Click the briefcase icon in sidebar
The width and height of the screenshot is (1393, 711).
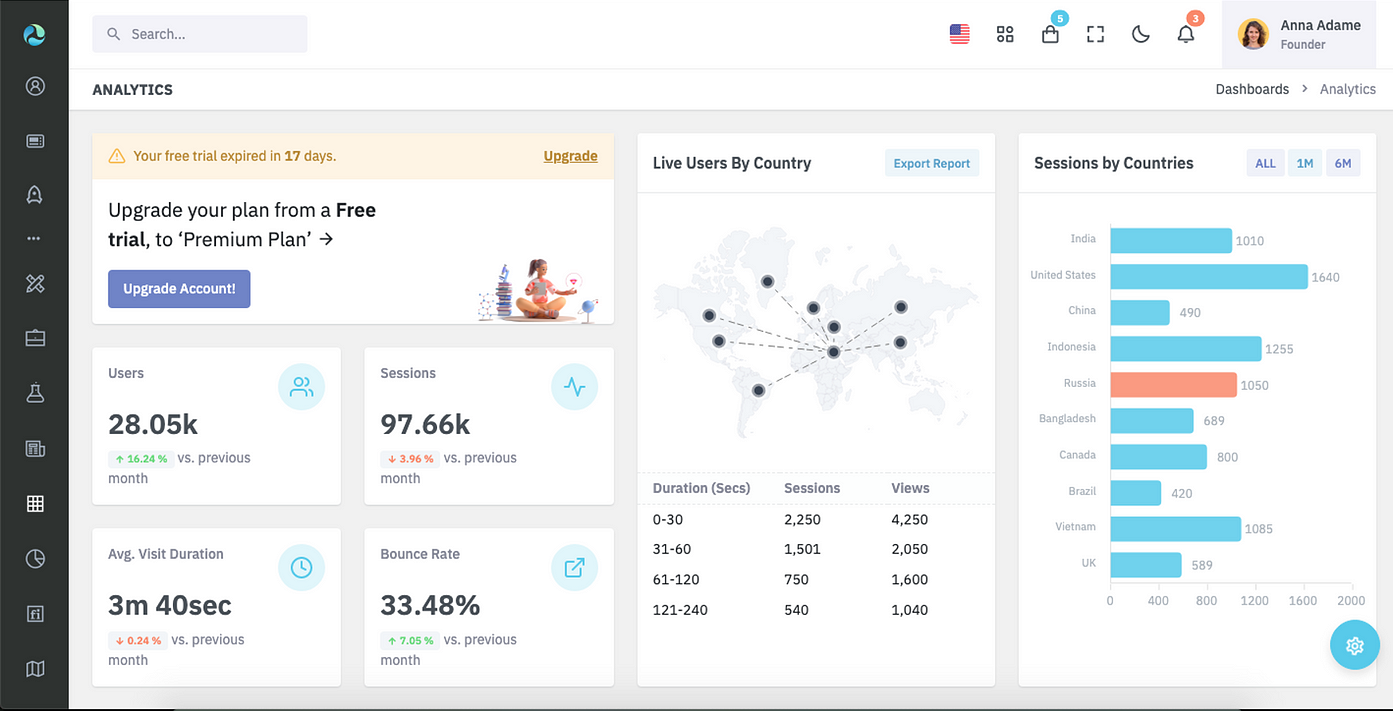coord(35,338)
